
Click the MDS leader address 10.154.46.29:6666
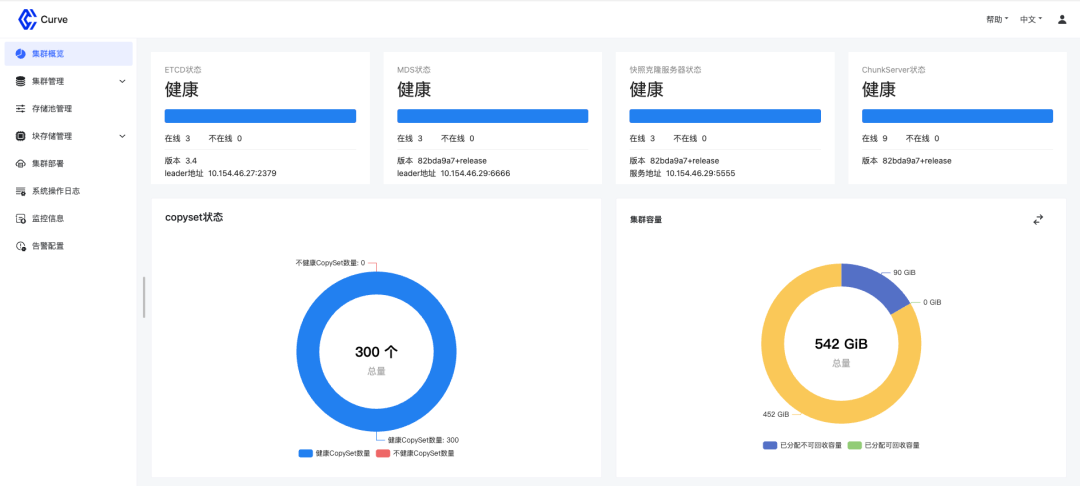[x=475, y=173]
